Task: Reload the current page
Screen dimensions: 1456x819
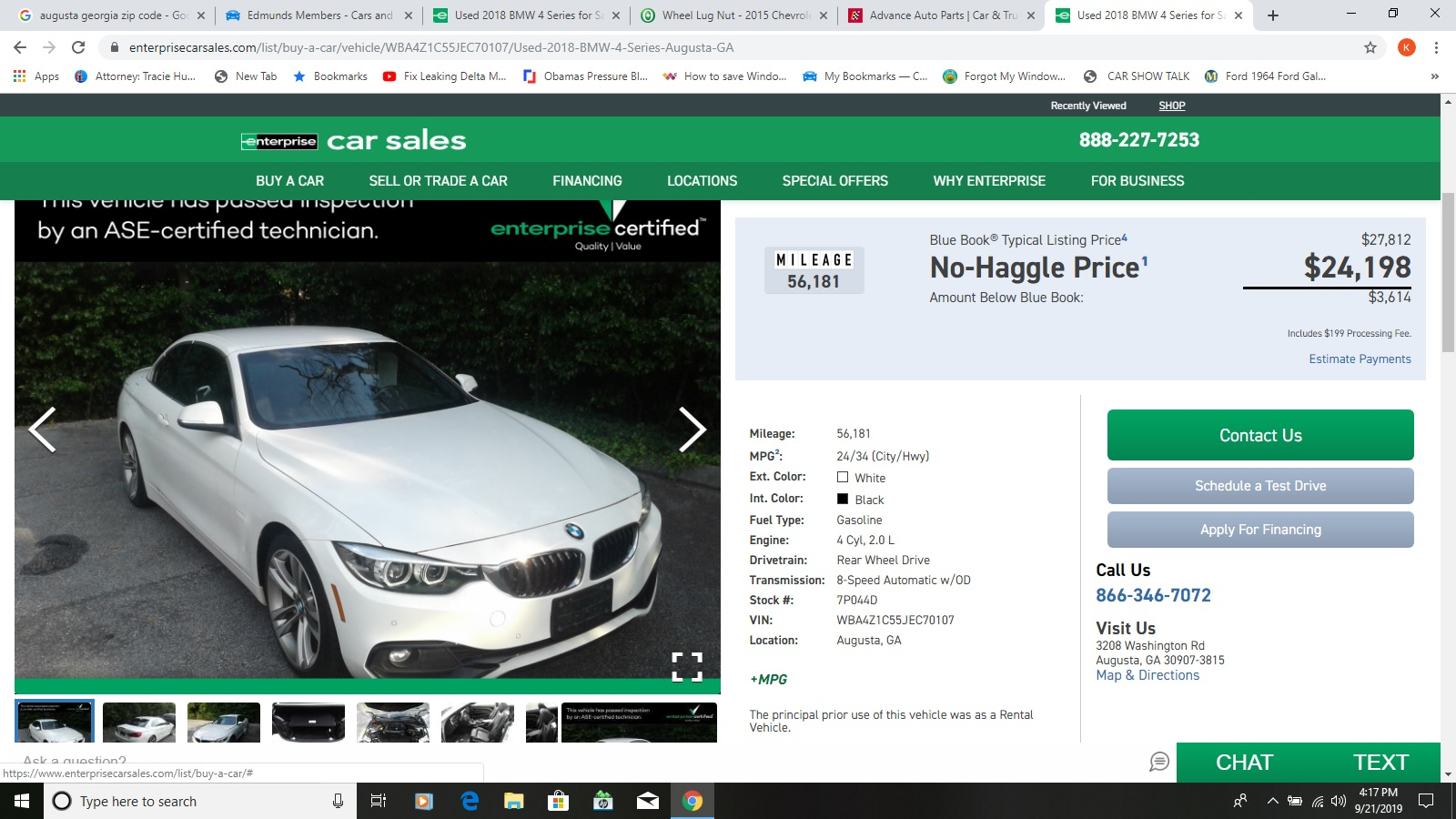Action: pos(78,47)
